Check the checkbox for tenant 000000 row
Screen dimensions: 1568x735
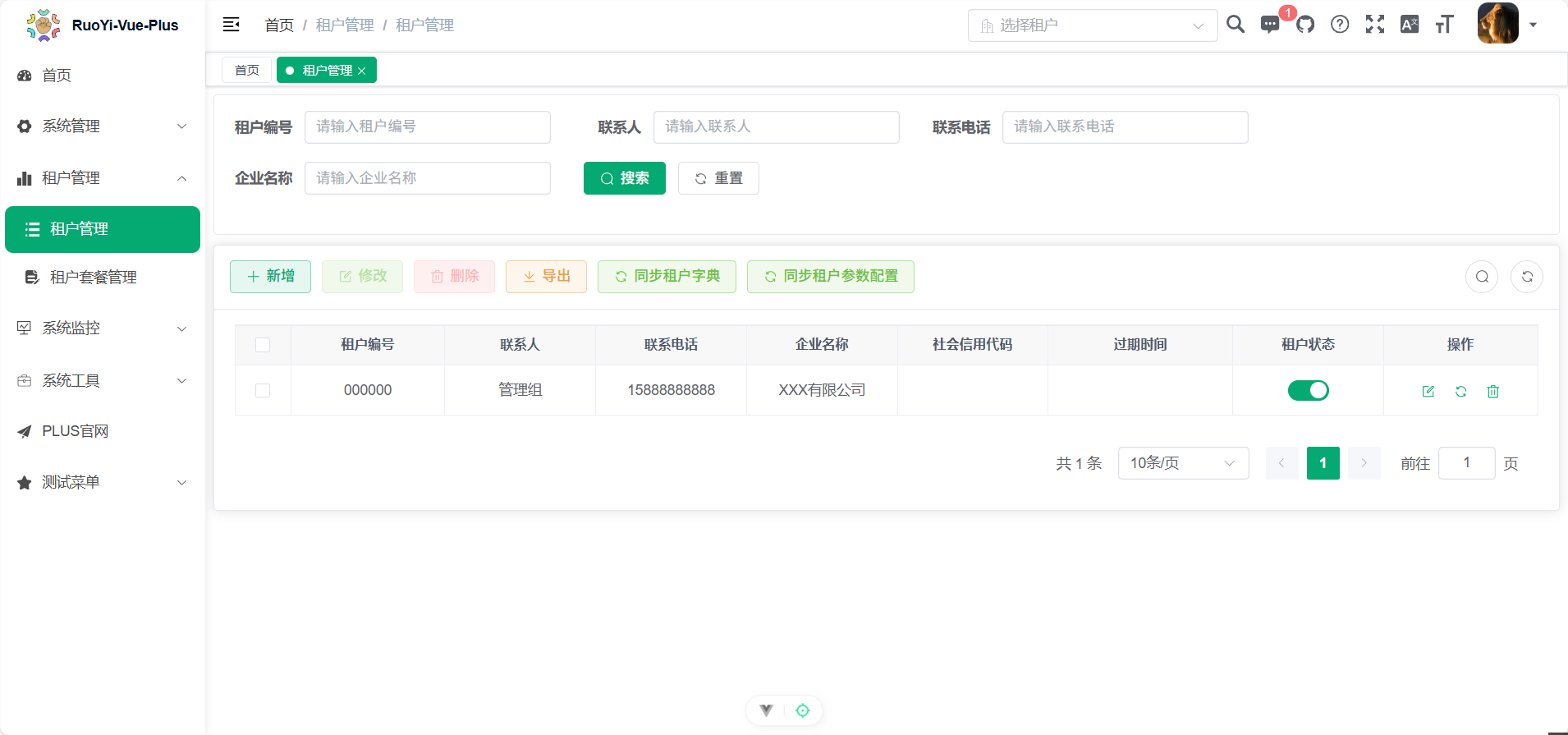click(x=263, y=390)
